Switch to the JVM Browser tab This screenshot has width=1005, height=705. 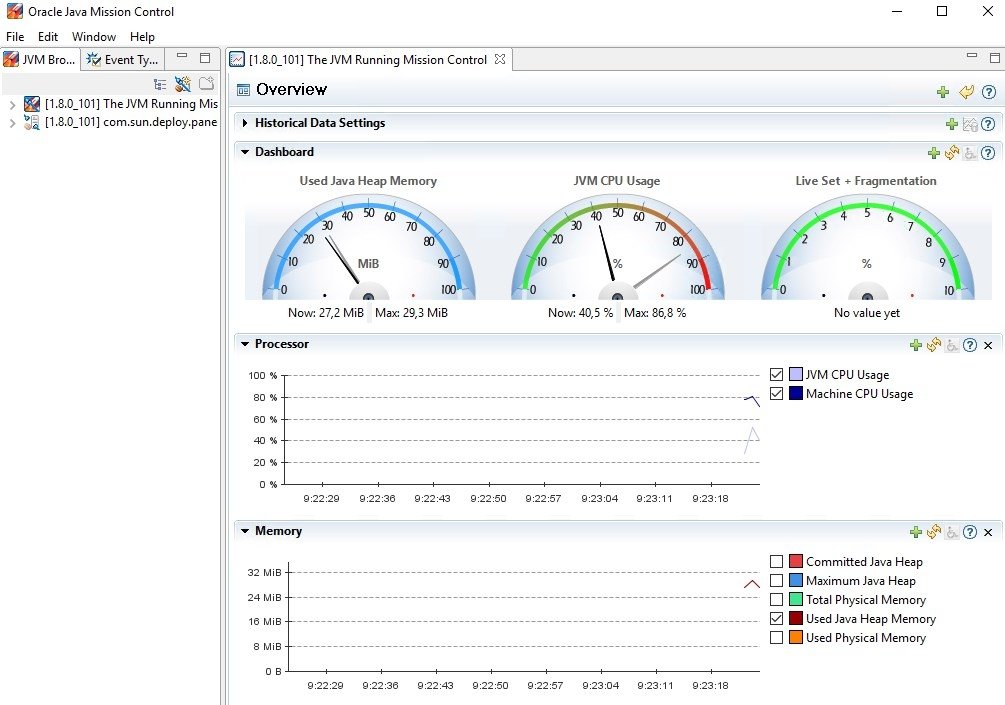click(x=40, y=60)
